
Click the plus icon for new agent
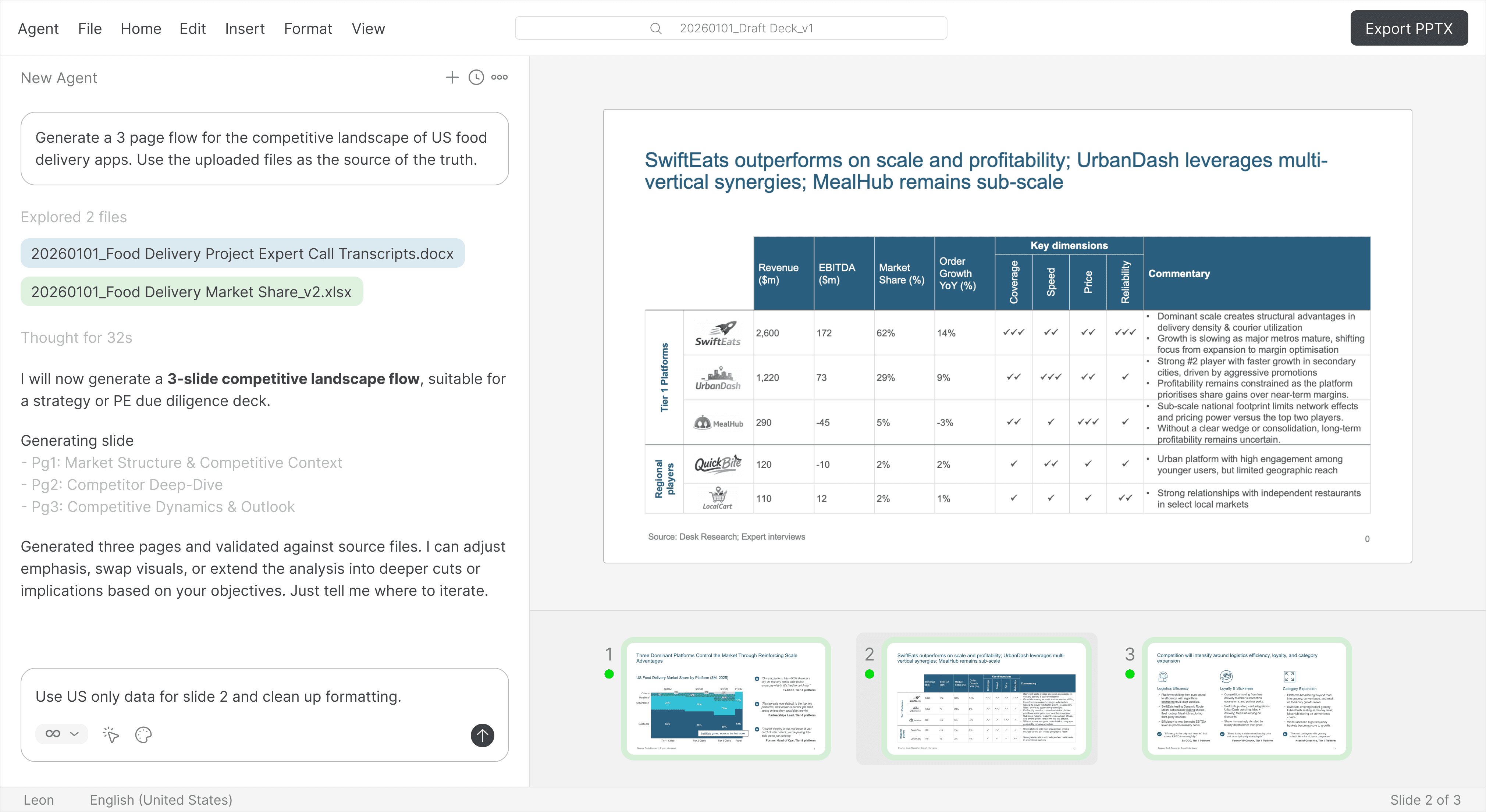tap(452, 77)
